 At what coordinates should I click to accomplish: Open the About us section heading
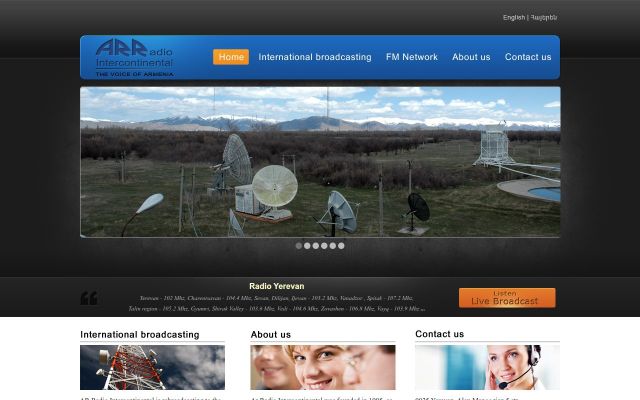(x=271, y=335)
